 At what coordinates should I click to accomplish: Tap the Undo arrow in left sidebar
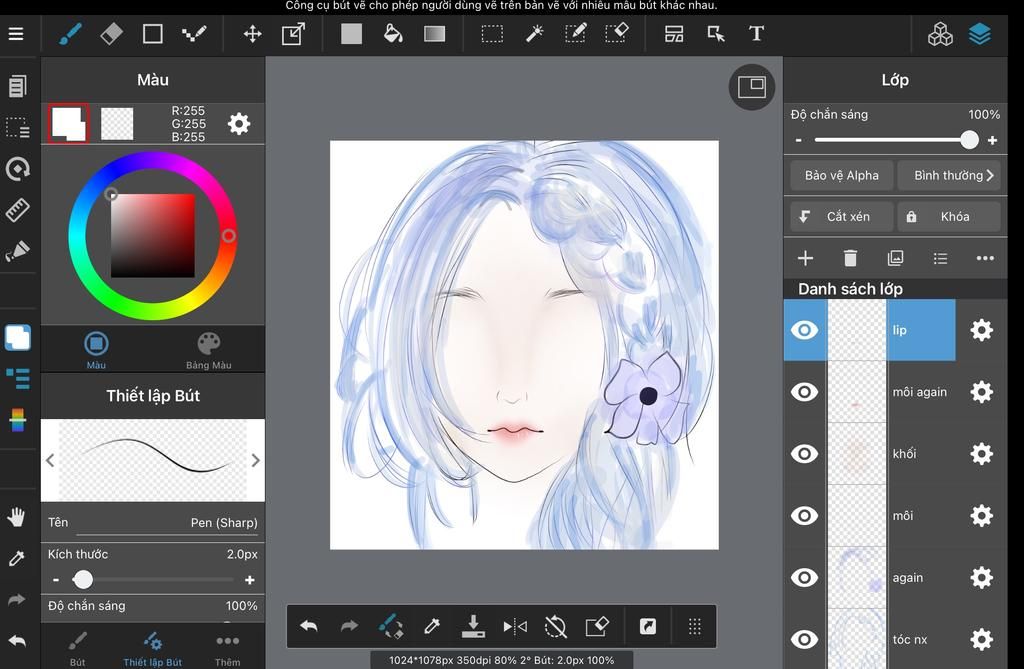click(17, 641)
